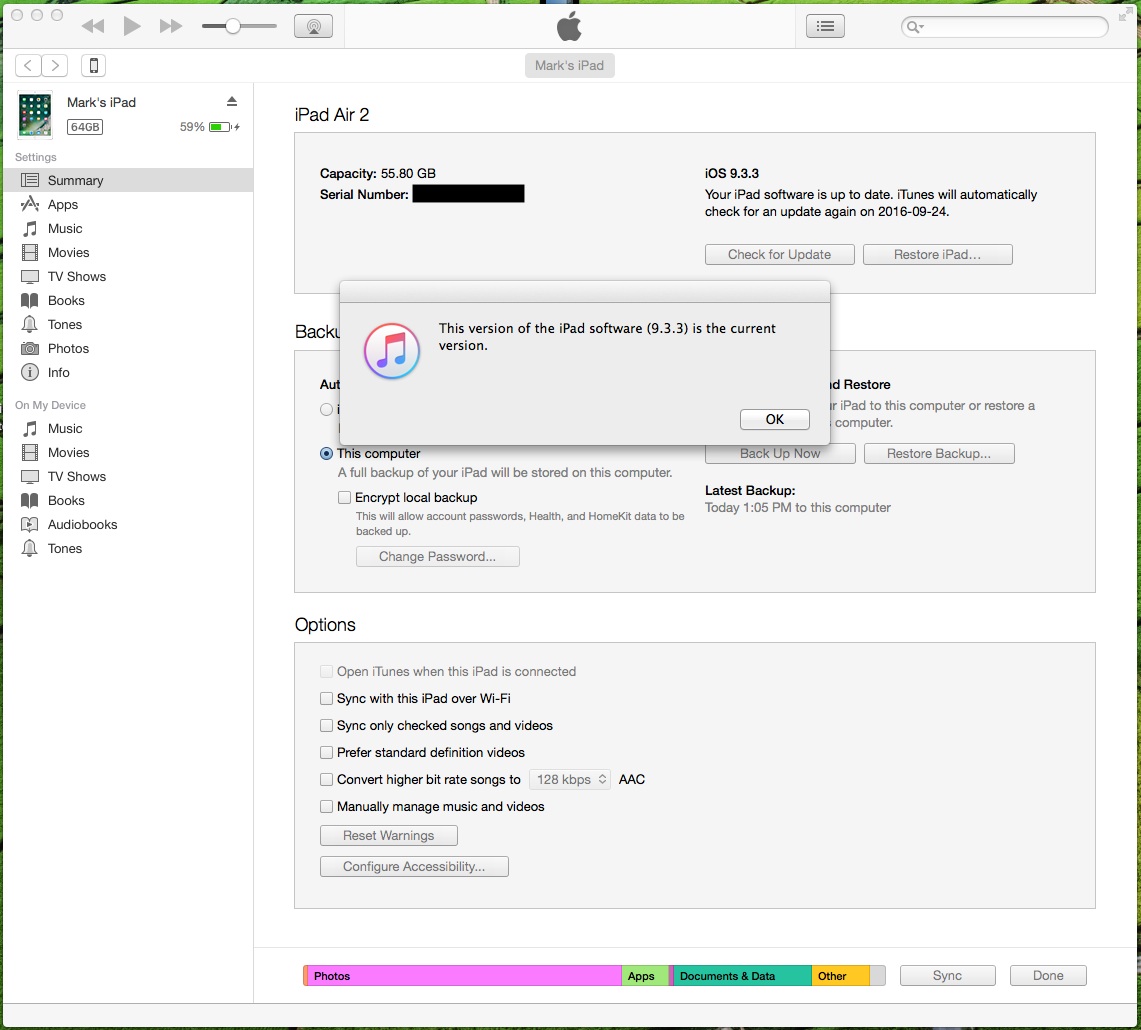Click the Info icon in sidebar
Viewport: 1141px width, 1030px height.
30,373
